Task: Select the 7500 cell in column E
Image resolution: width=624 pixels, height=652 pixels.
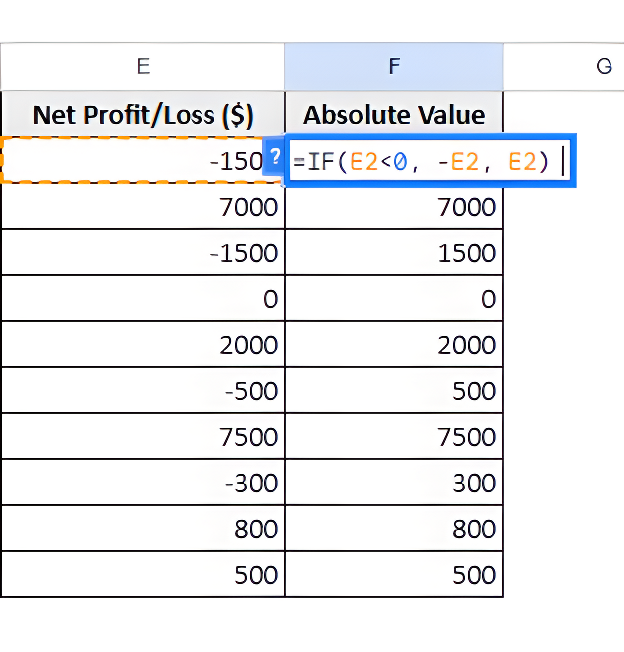Action: pyautogui.click(x=143, y=437)
